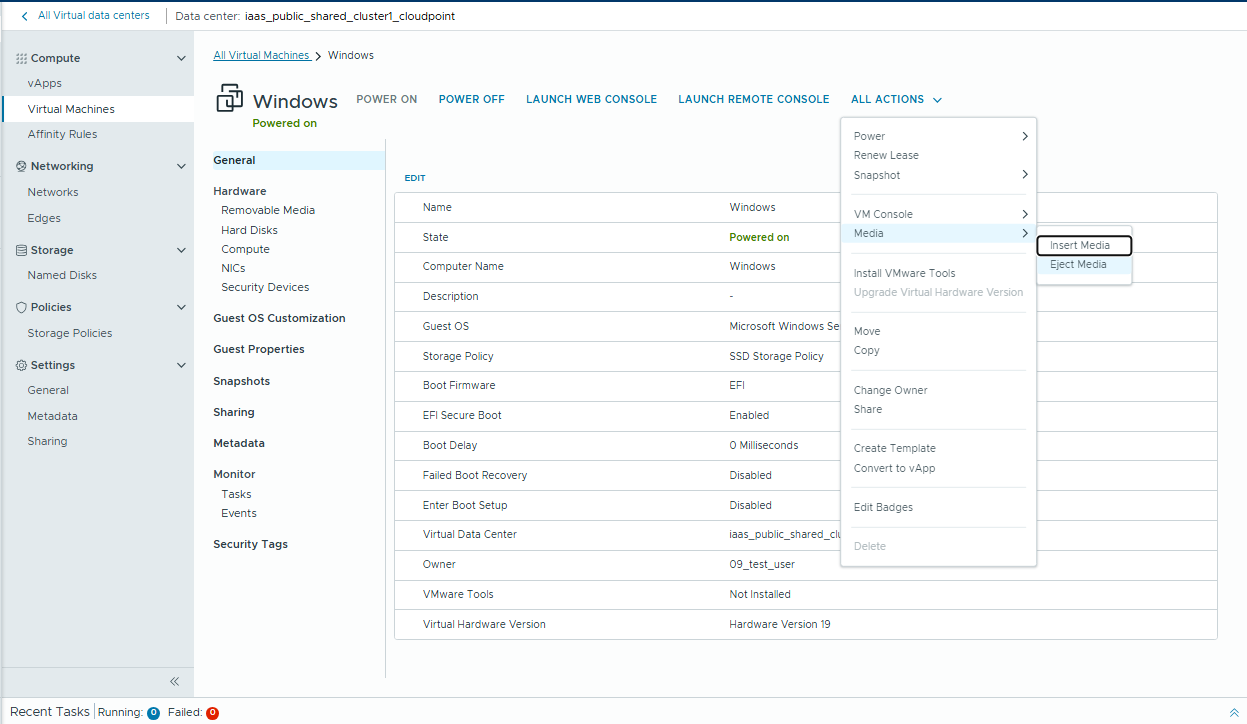Open Removable Media under Hardware
The width and height of the screenshot is (1247, 724).
(x=268, y=211)
